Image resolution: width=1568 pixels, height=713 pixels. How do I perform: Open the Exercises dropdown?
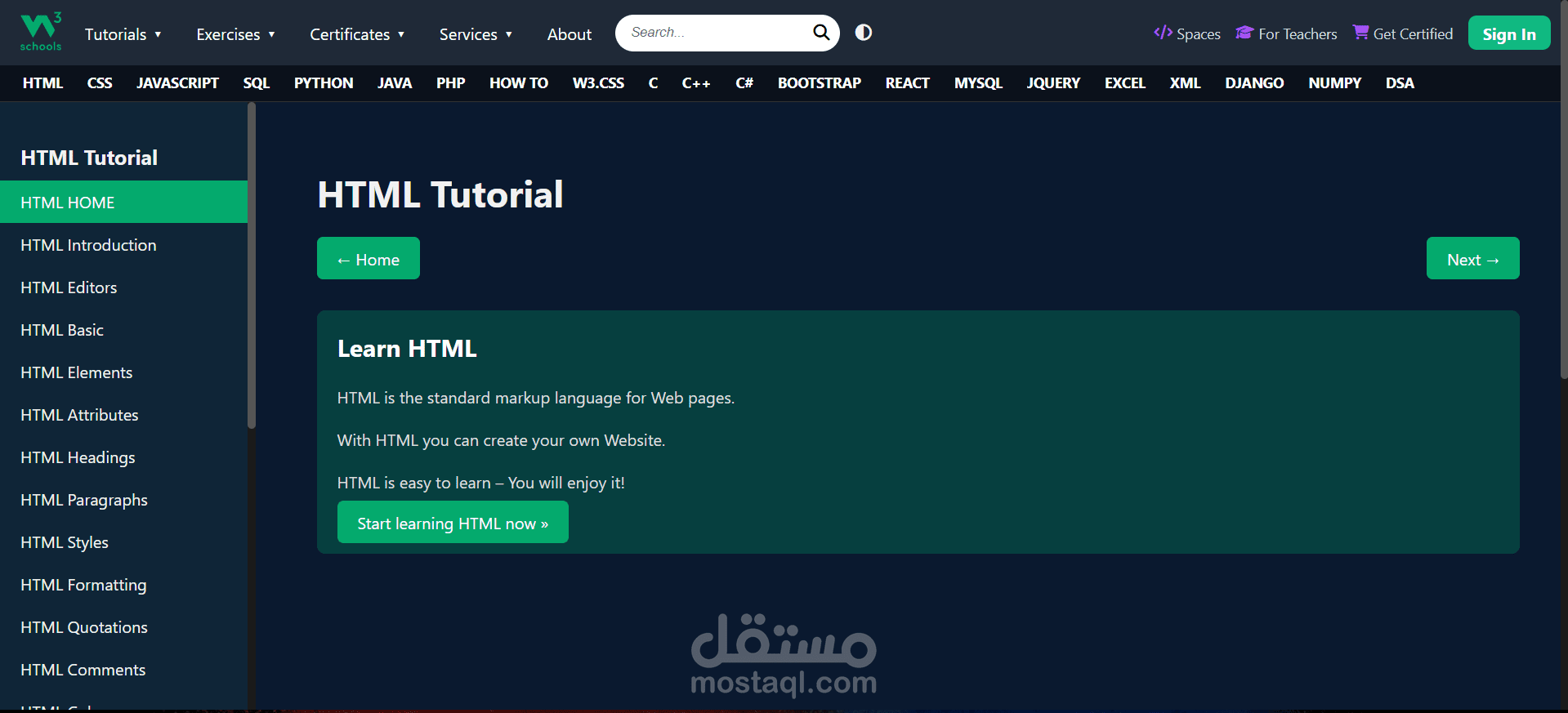tap(236, 34)
